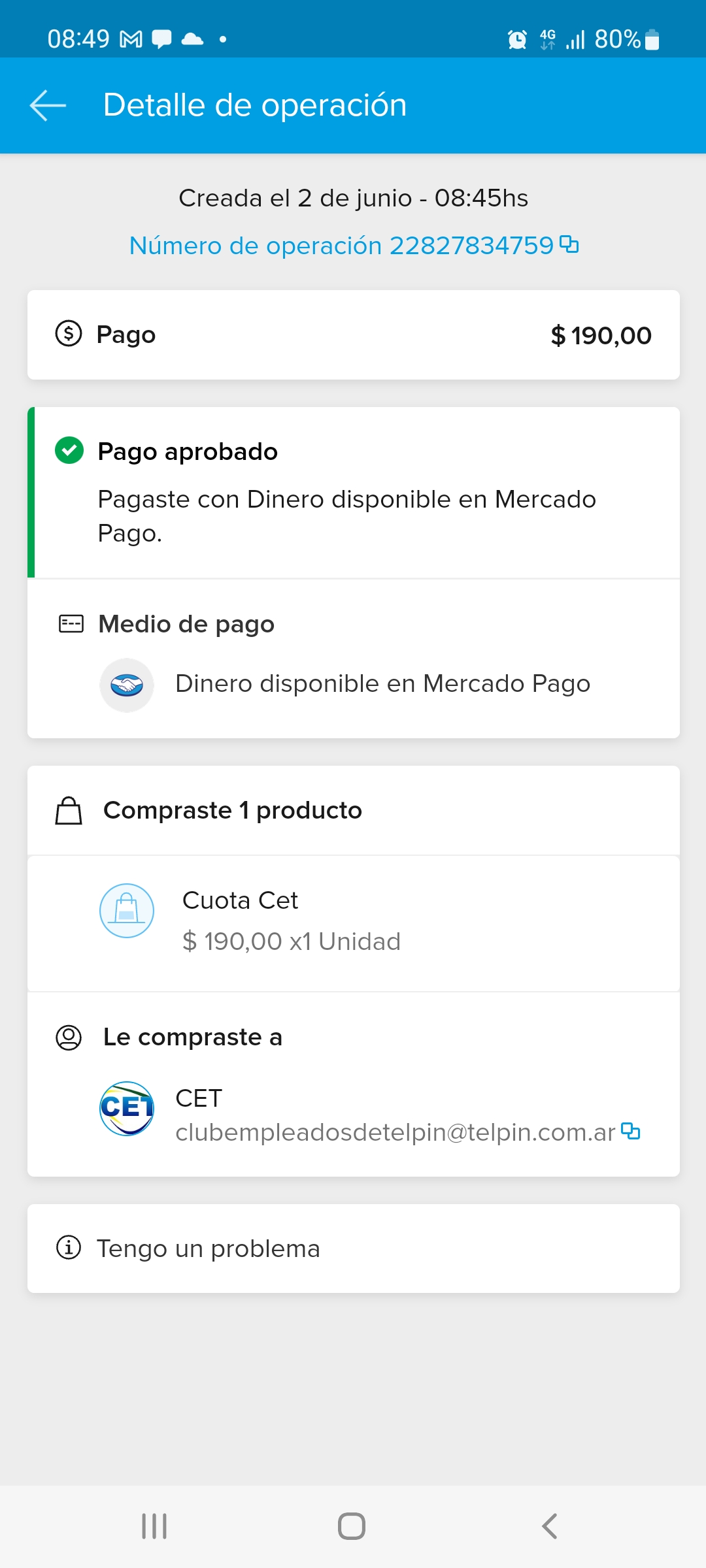Tap the Le compraste a profile icon
The height and width of the screenshot is (1568, 706).
point(69,1037)
